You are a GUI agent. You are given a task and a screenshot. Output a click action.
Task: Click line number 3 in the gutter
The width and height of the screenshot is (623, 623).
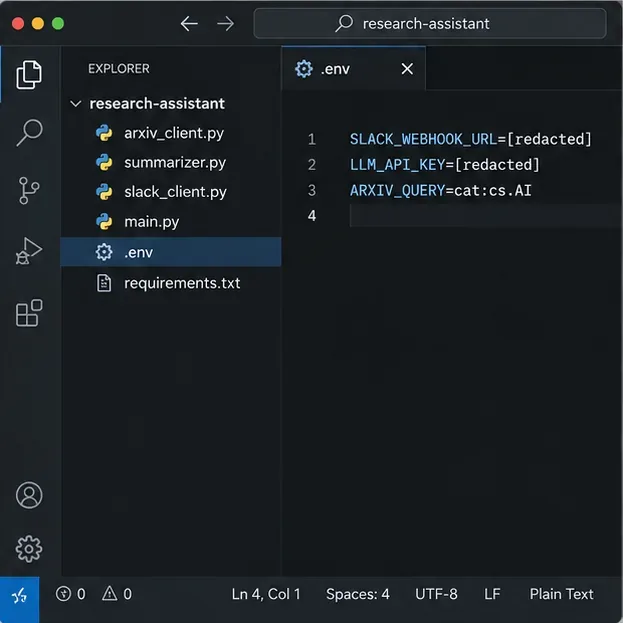pos(312,191)
